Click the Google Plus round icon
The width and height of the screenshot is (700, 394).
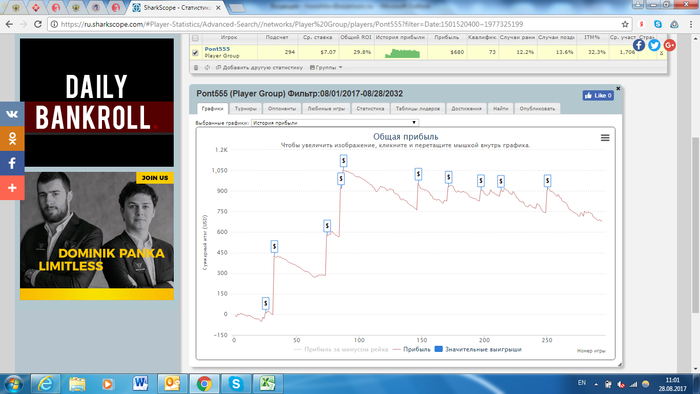pos(669,45)
